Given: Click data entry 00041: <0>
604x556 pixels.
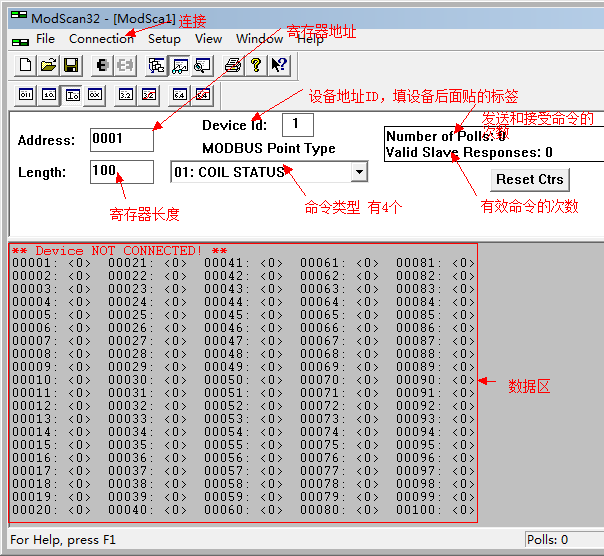Looking at the screenshot, I should (243, 263).
